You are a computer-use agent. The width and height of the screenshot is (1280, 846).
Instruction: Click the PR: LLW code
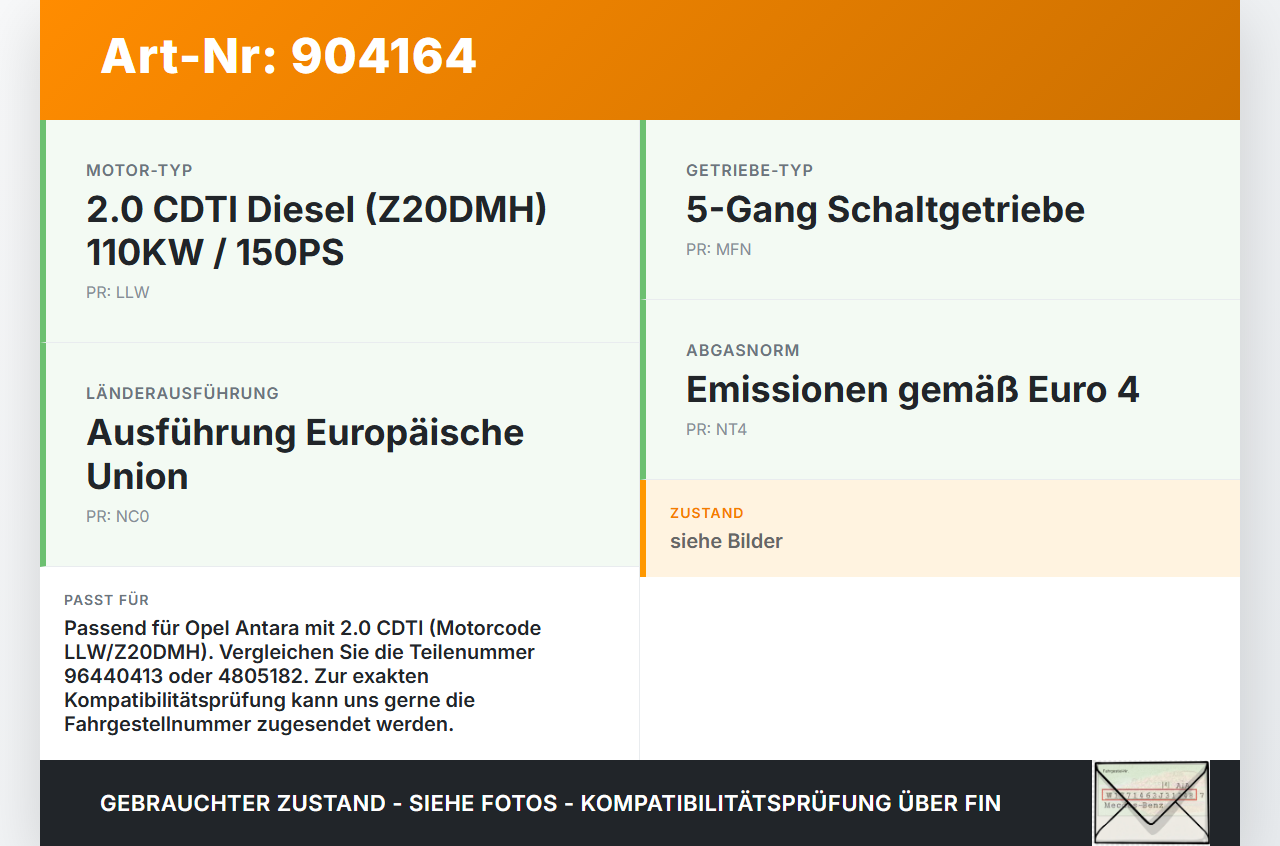tap(118, 293)
